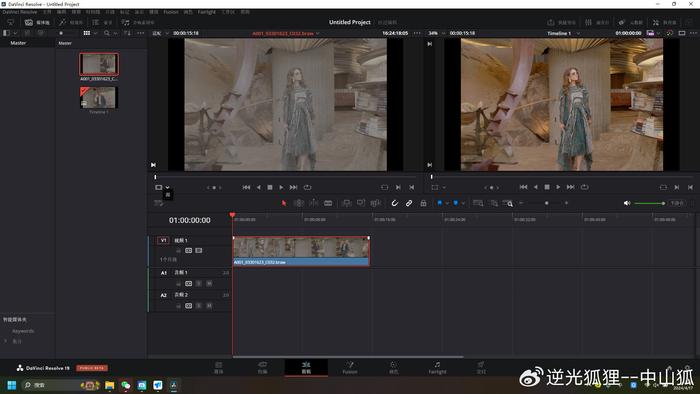
Task: Open the Timeline View Options icon
Action: click(x=158, y=203)
